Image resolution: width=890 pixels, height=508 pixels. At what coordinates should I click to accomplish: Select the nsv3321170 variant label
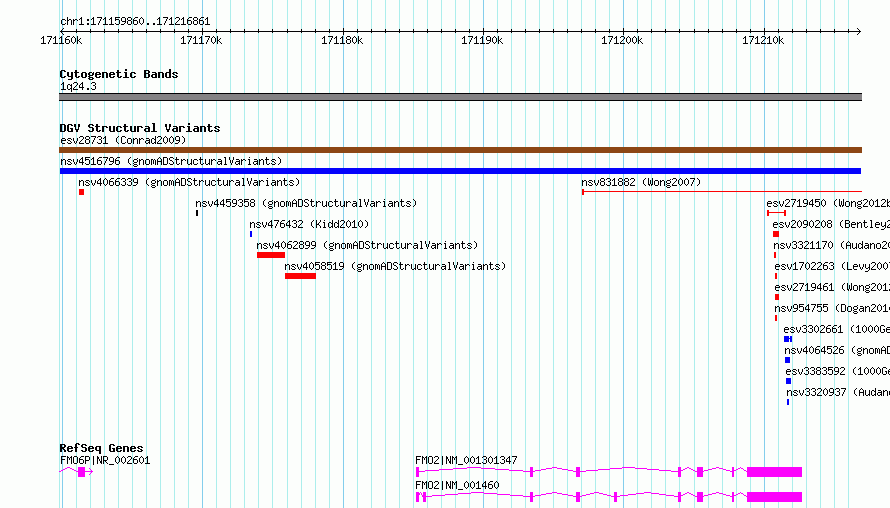832,245
